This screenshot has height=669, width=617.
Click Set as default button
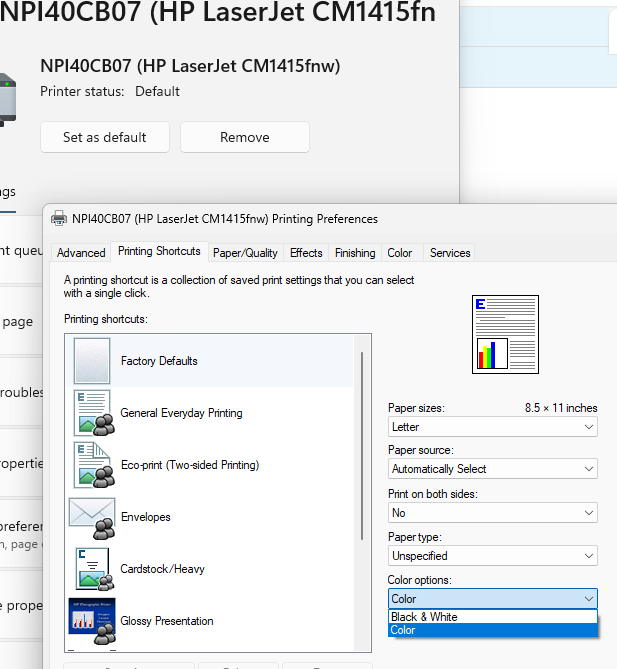[105, 137]
